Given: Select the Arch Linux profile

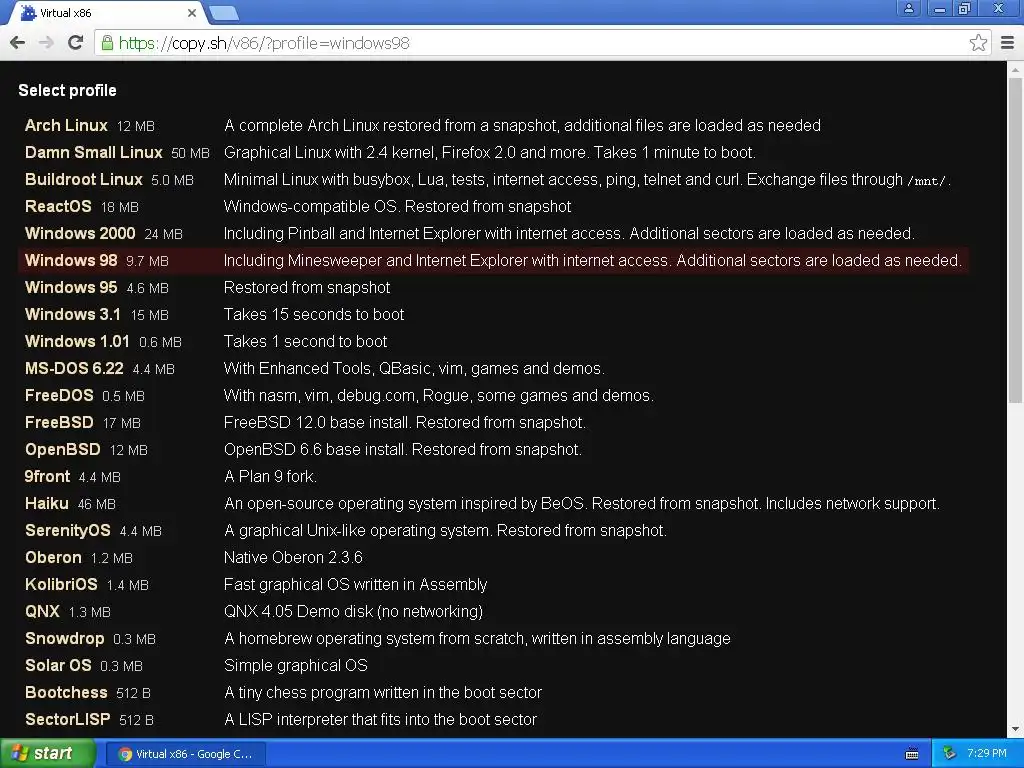Looking at the screenshot, I should click(66, 125).
